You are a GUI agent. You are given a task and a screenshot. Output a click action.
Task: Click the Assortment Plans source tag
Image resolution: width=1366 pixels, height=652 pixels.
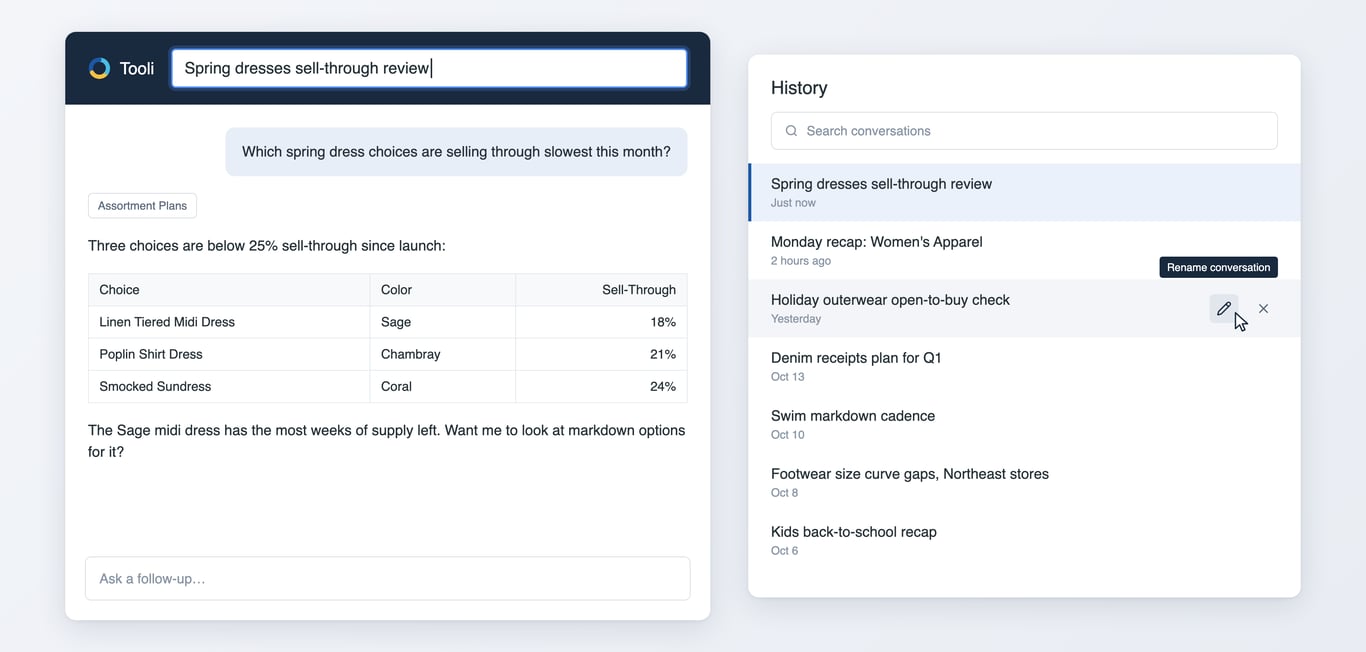tap(142, 206)
